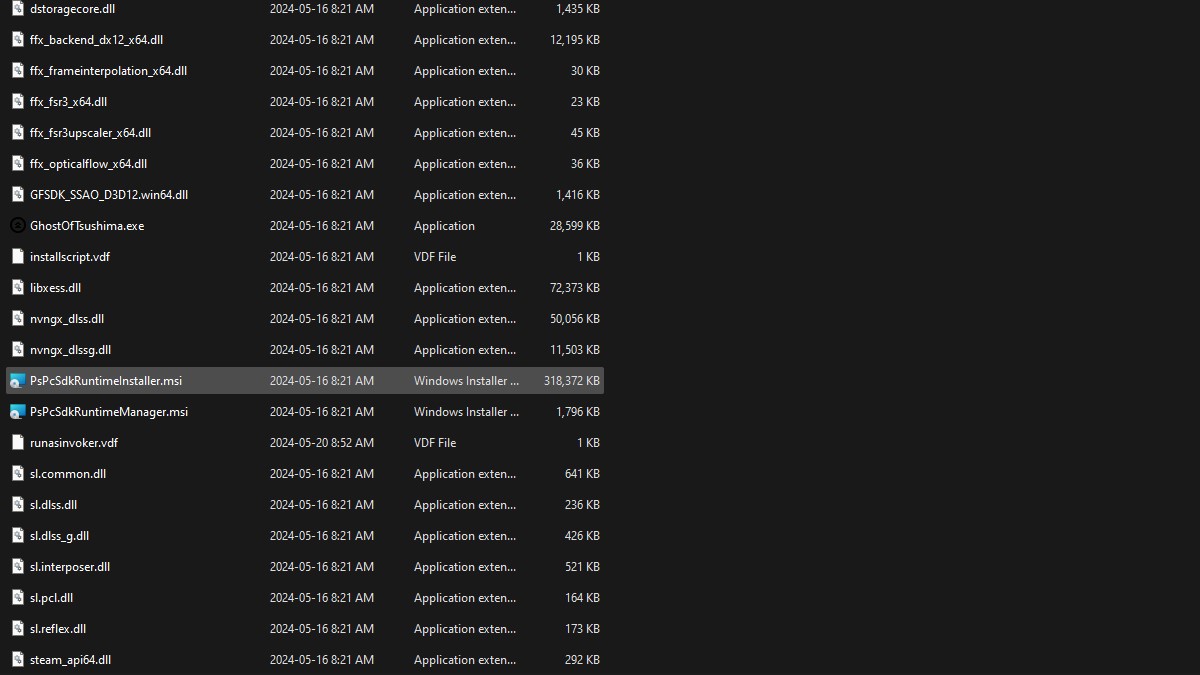
Task: Click the libxess.dll file icon
Action: pos(17,288)
